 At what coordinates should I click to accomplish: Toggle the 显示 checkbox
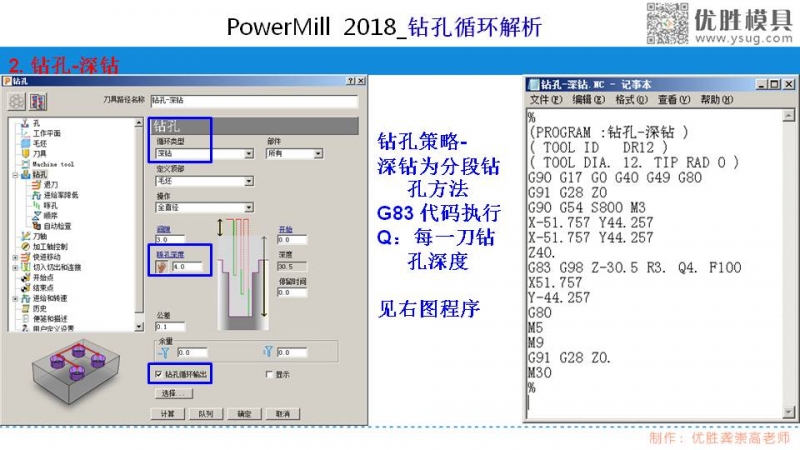coord(269,375)
